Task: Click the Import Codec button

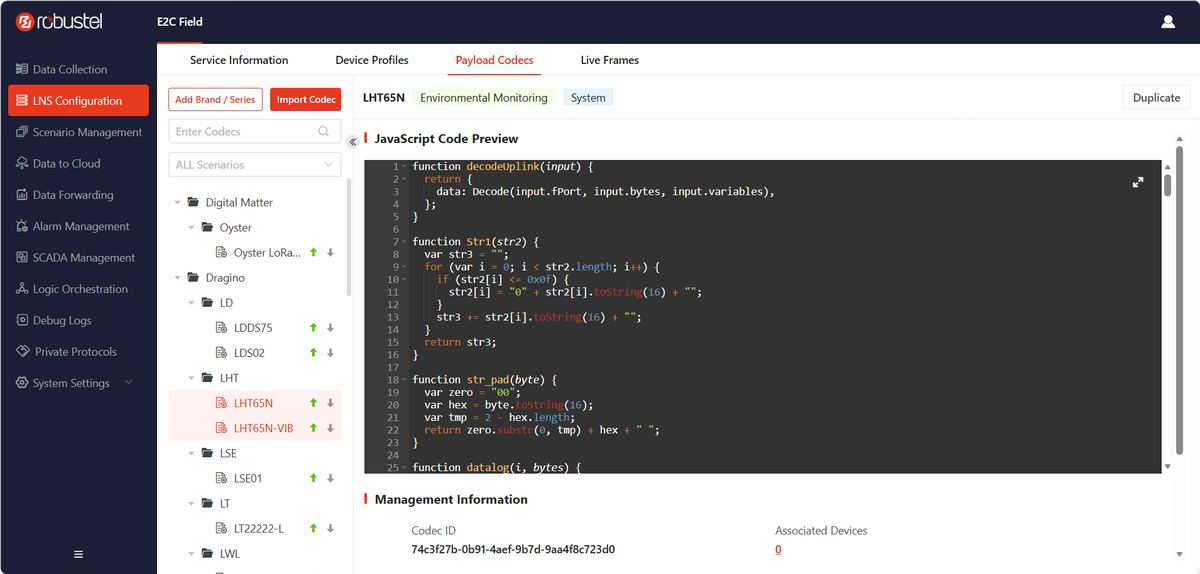Action: pyautogui.click(x=306, y=99)
